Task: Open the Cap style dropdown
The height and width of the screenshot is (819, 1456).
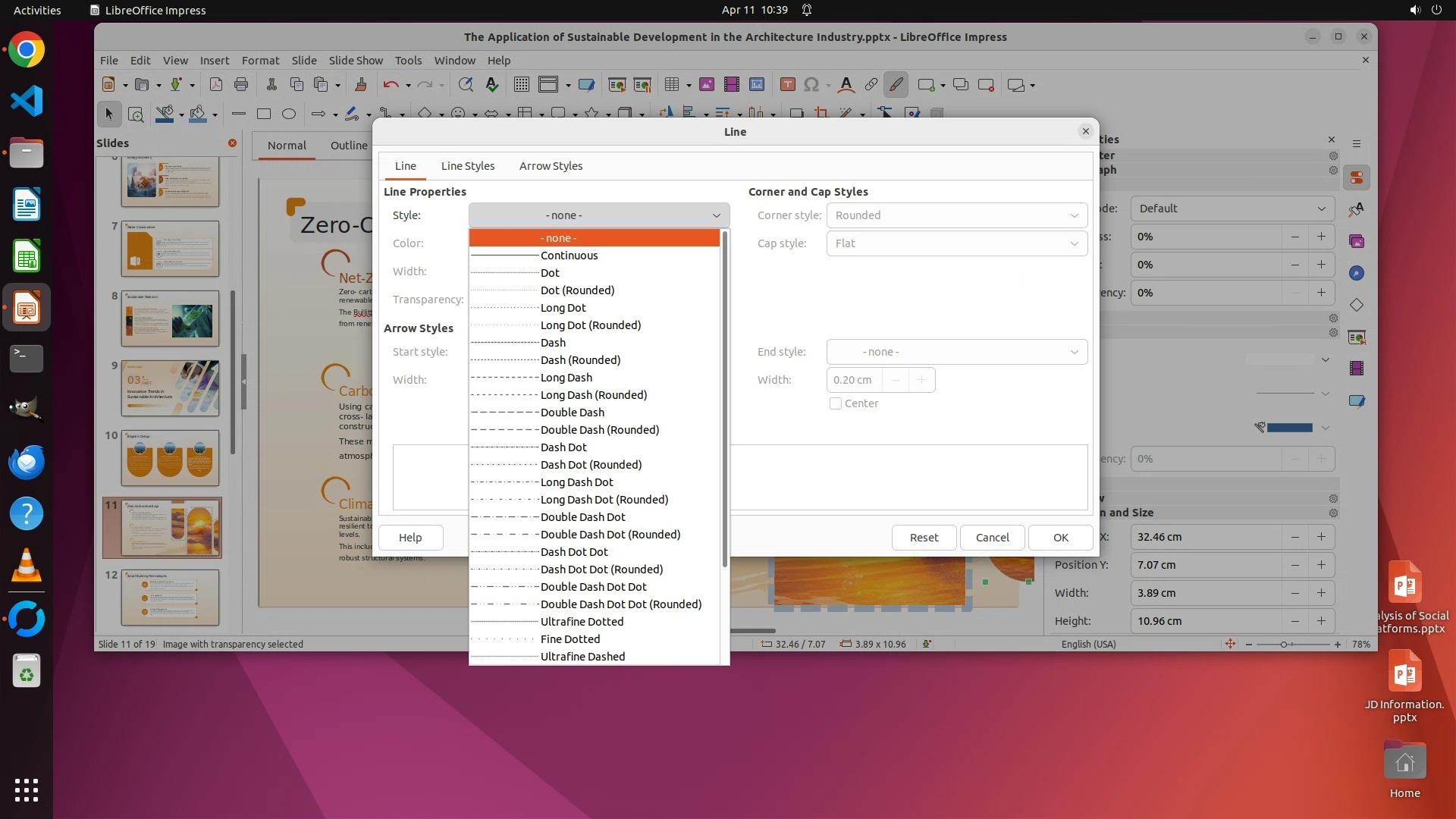Action: [956, 243]
